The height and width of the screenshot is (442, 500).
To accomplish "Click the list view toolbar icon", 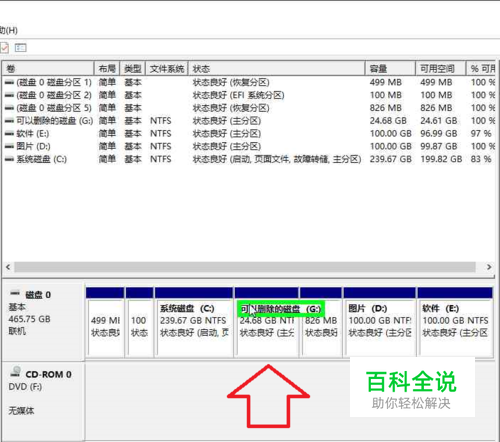I will [x=20, y=48].
